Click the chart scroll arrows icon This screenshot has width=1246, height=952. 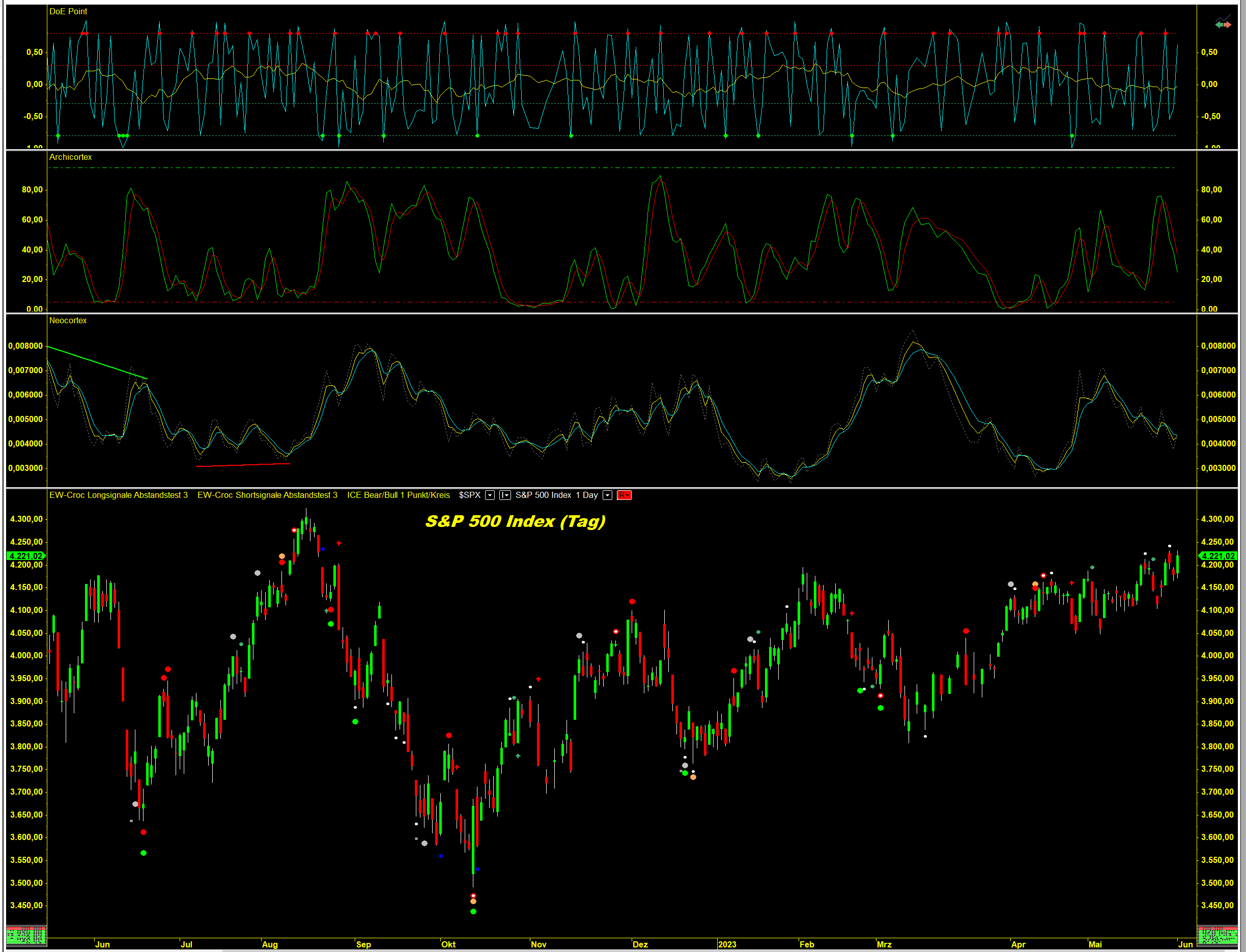tap(1223, 24)
